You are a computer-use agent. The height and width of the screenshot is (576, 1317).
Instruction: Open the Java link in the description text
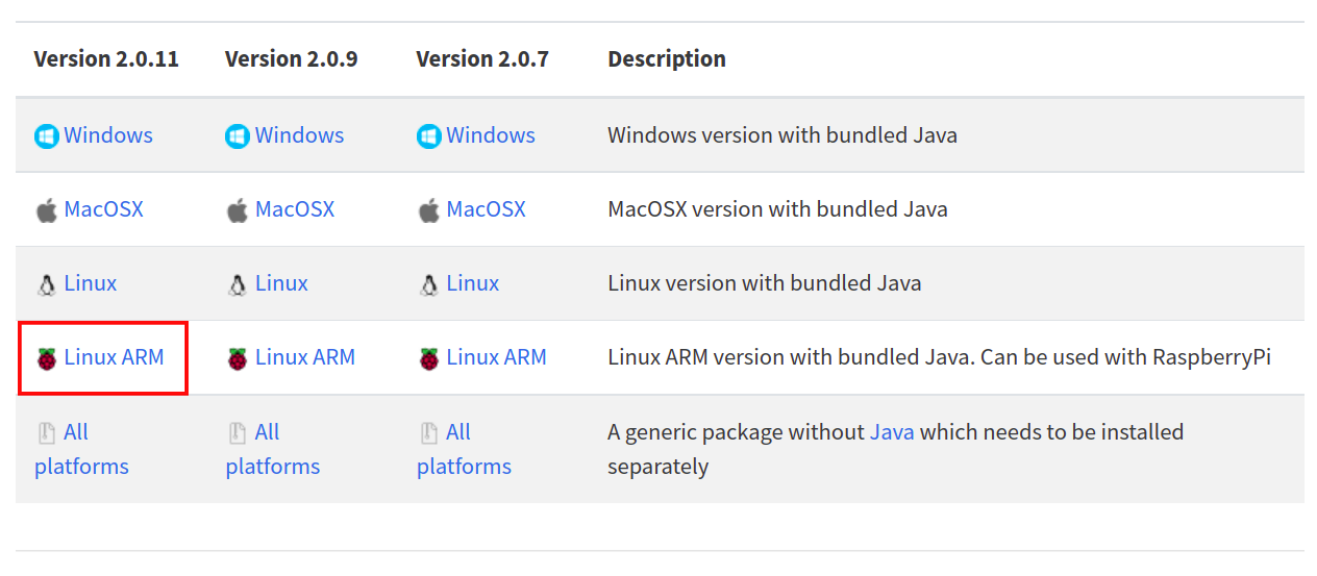[x=891, y=431]
